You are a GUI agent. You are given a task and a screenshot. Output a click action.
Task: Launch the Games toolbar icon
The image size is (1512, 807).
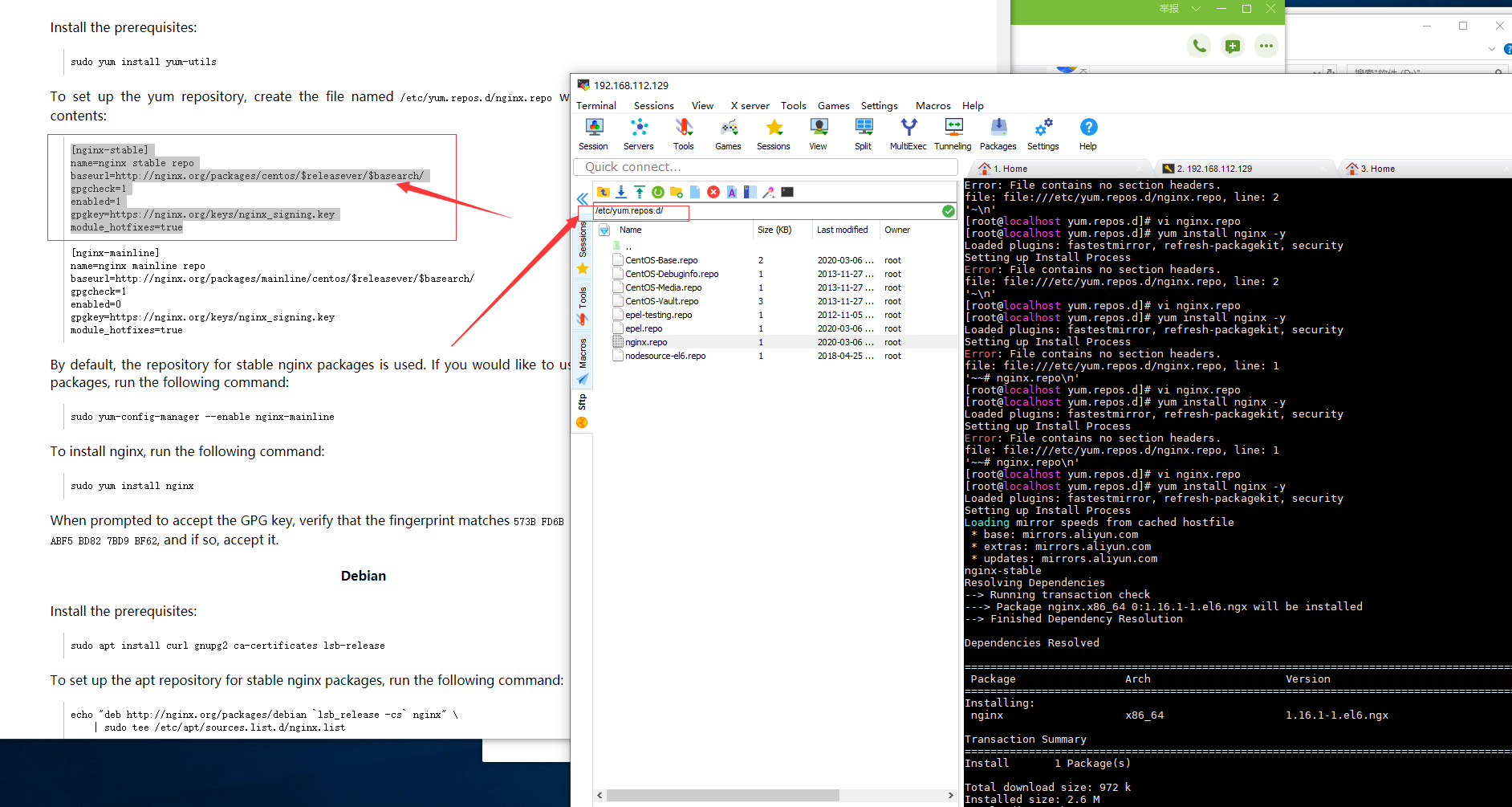point(729,134)
